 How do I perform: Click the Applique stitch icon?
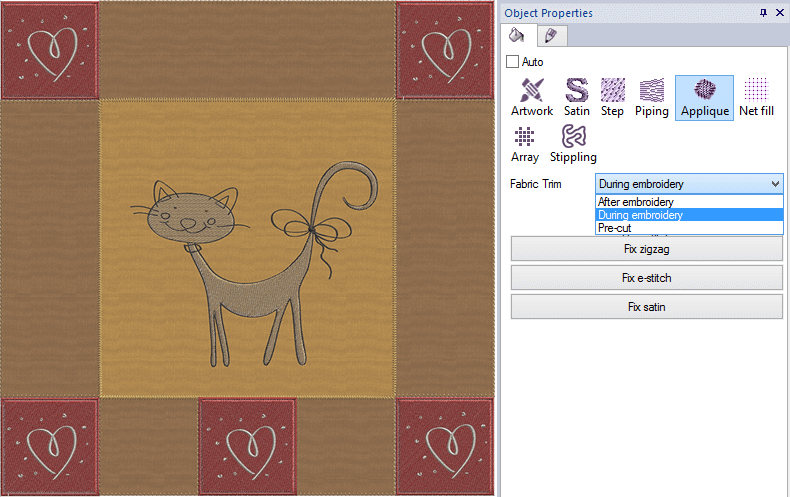click(704, 97)
